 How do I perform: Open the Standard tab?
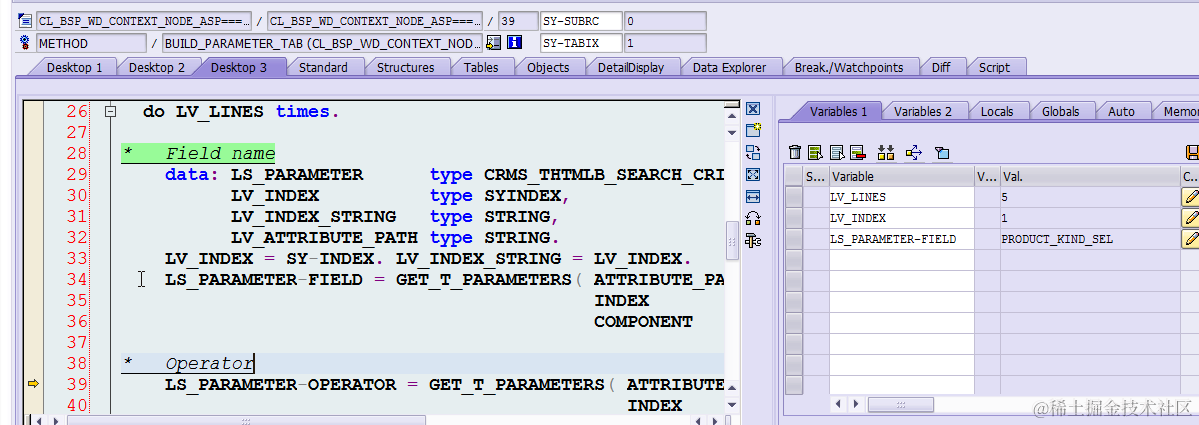pyautogui.click(x=323, y=67)
